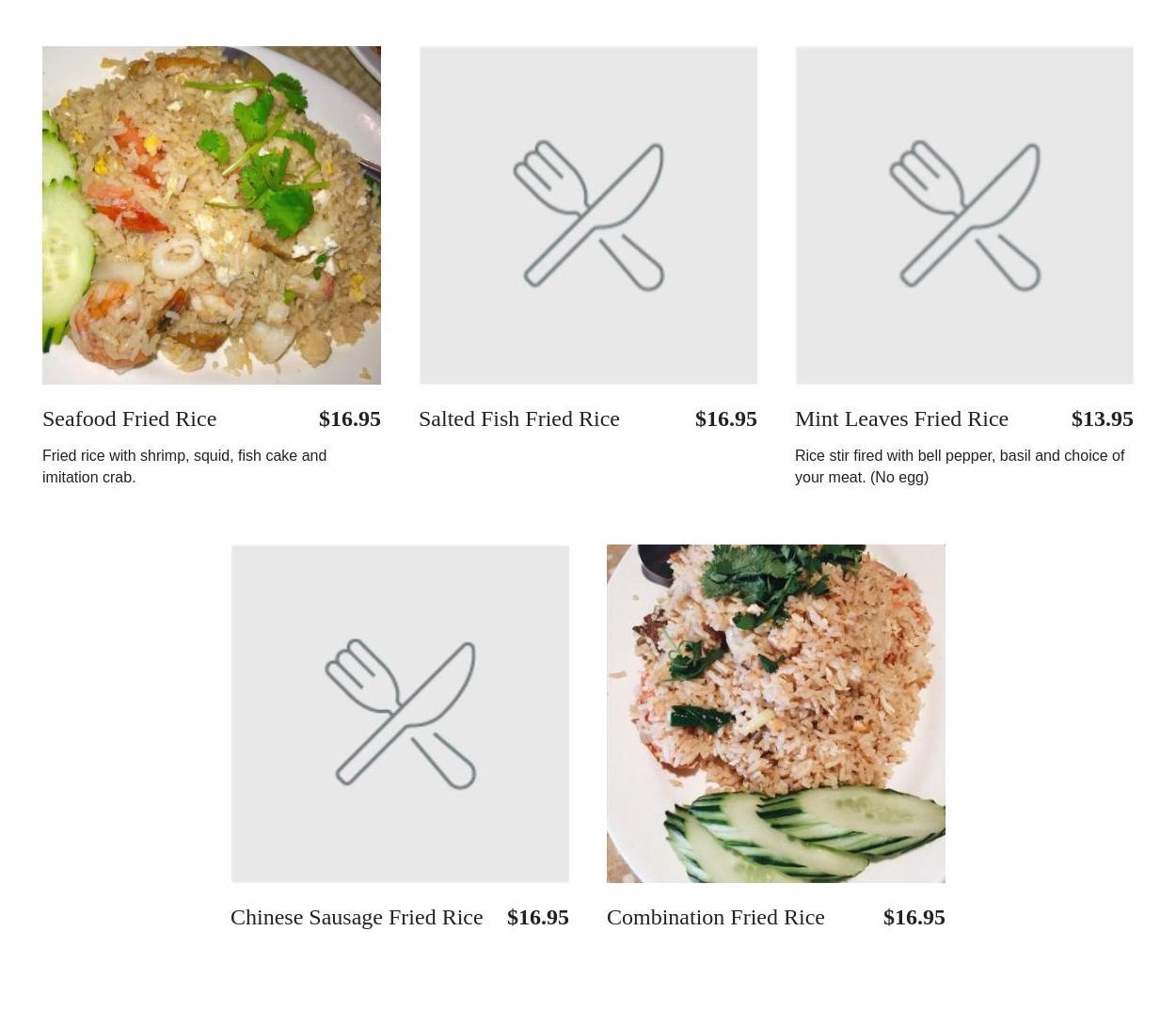Open the Seafood Fried Rice photo
Viewport: 1176px width, 1026px height.
pyautogui.click(x=212, y=215)
